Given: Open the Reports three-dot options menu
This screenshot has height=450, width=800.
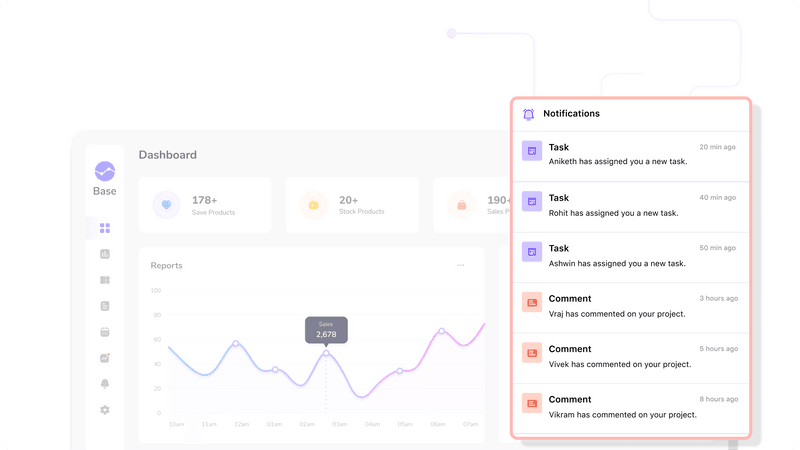Looking at the screenshot, I should 460,266.
